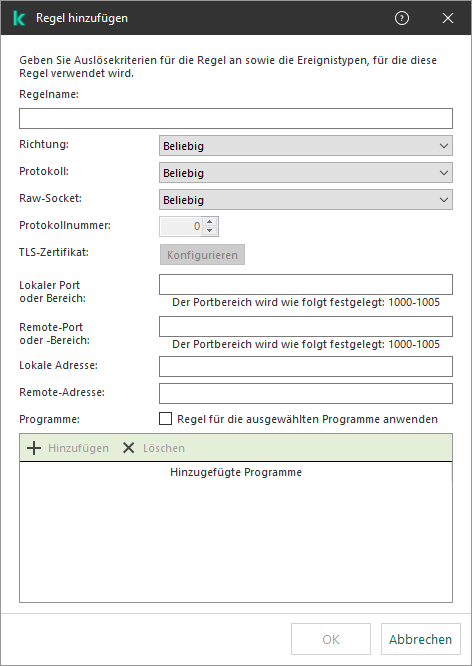The image size is (472, 666).
Task: Click the Abbrechen button
Action: [421, 639]
